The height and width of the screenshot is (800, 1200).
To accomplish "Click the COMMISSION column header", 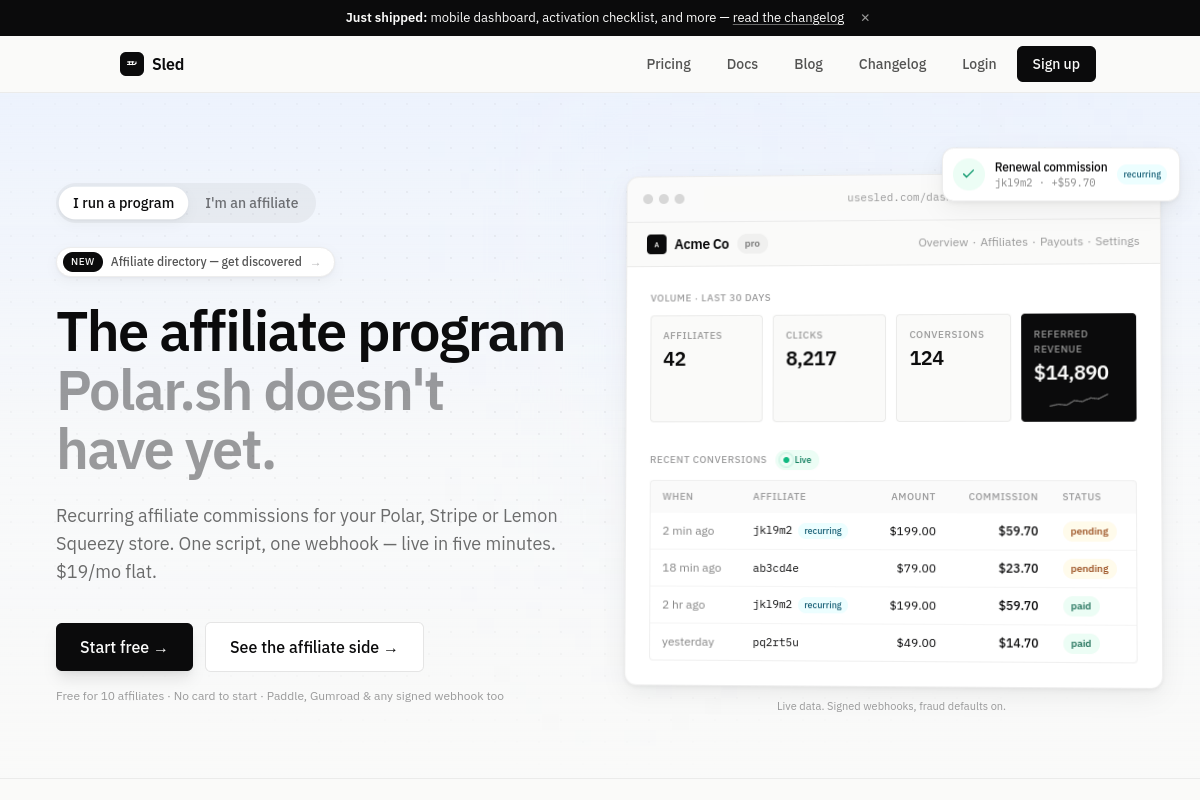I will [x=1003, y=497].
